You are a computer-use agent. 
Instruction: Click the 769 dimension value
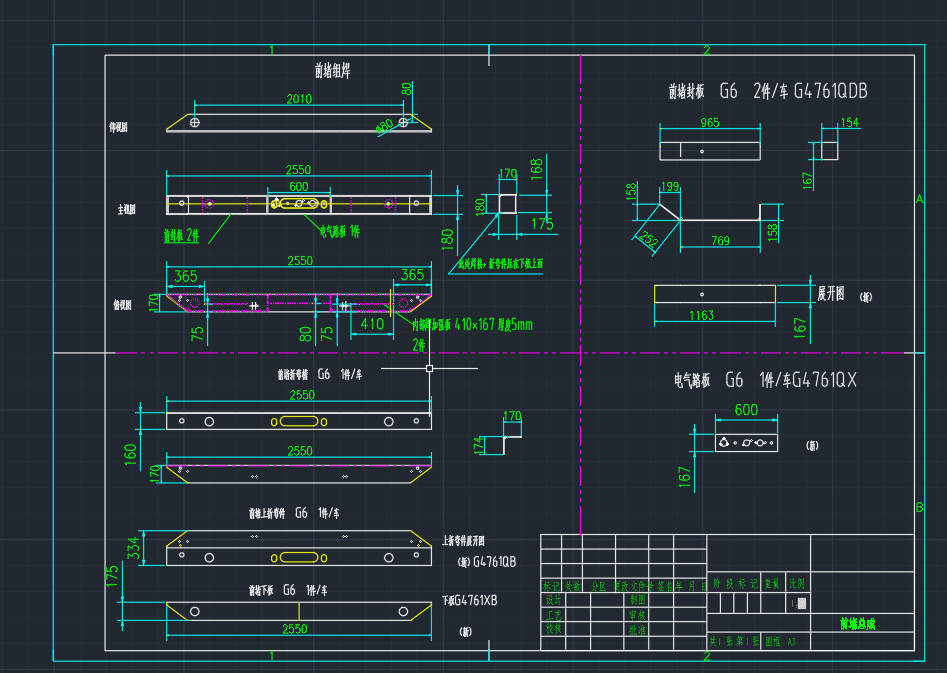pos(721,240)
